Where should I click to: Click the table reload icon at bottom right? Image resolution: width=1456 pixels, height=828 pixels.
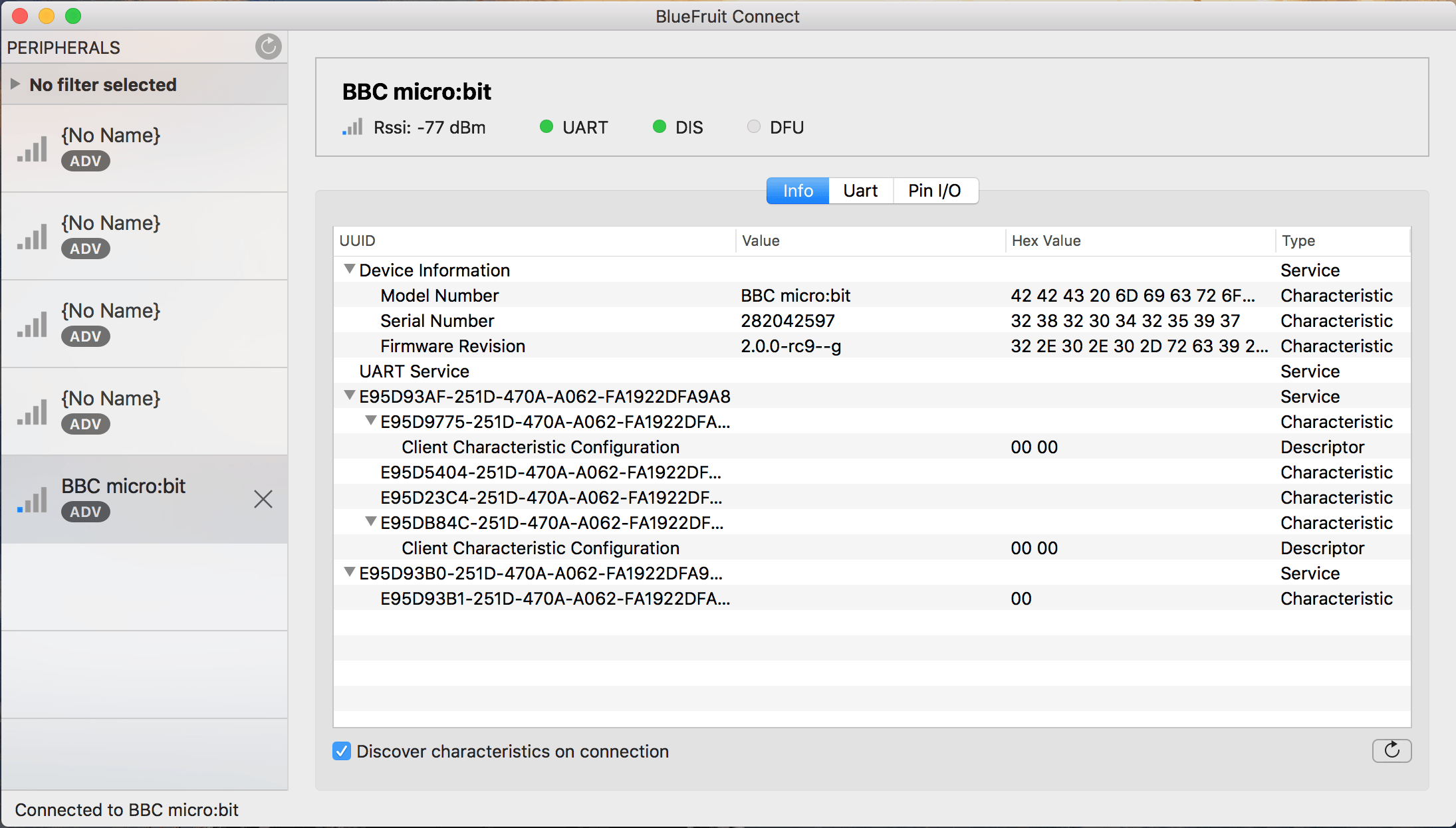[x=1391, y=751]
